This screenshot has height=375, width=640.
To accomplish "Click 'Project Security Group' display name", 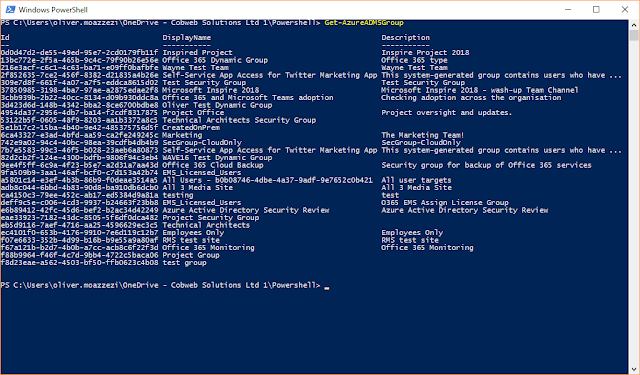I will pos(211,218).
